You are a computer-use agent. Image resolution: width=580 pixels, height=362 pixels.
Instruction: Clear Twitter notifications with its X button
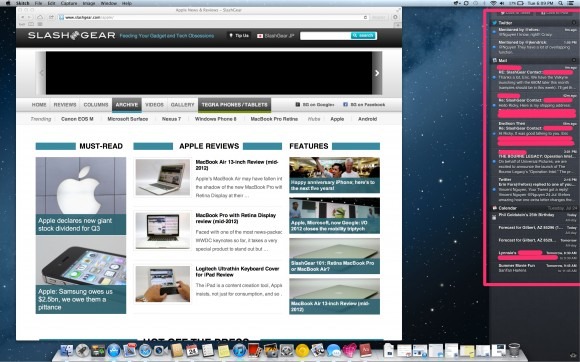coord(574,23)
